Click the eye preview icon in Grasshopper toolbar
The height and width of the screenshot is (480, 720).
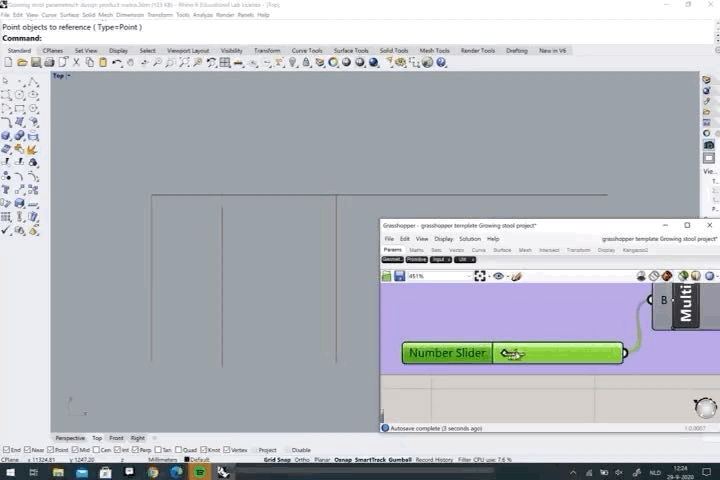point(498,276)
